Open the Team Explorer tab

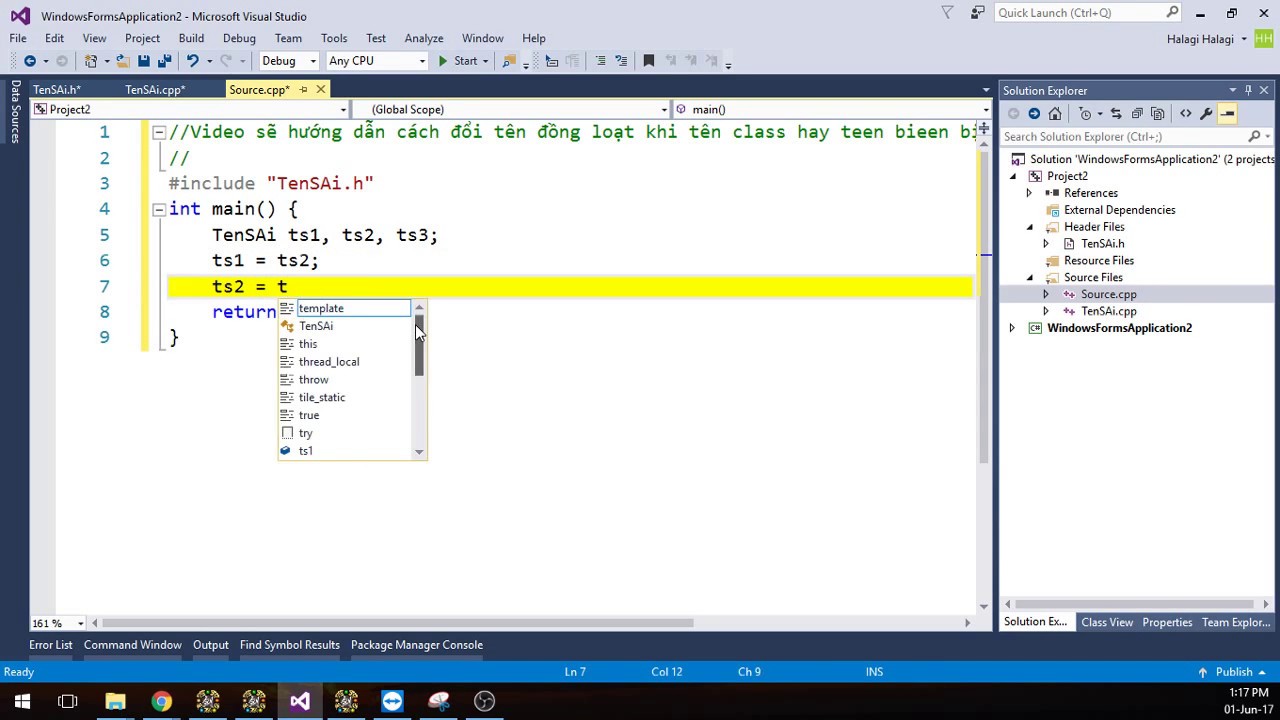1236,622
